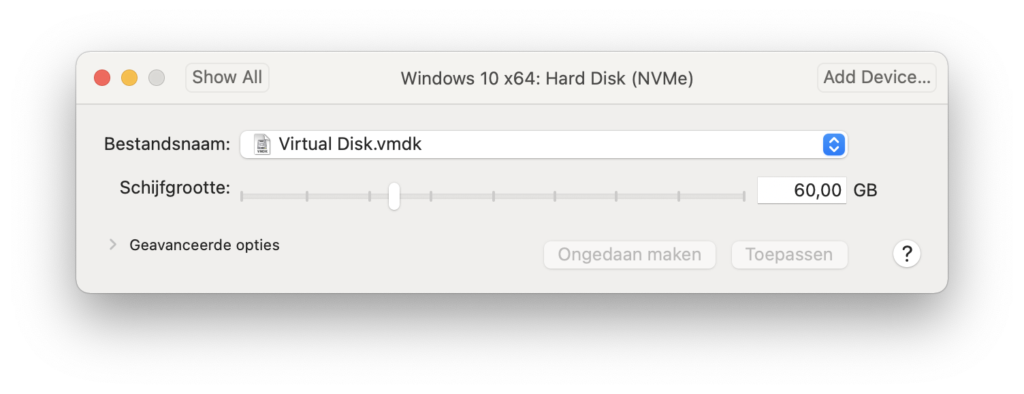Click the 60,00 disk size field
The width and height of the screenshot is (1024, 394).
801,190
